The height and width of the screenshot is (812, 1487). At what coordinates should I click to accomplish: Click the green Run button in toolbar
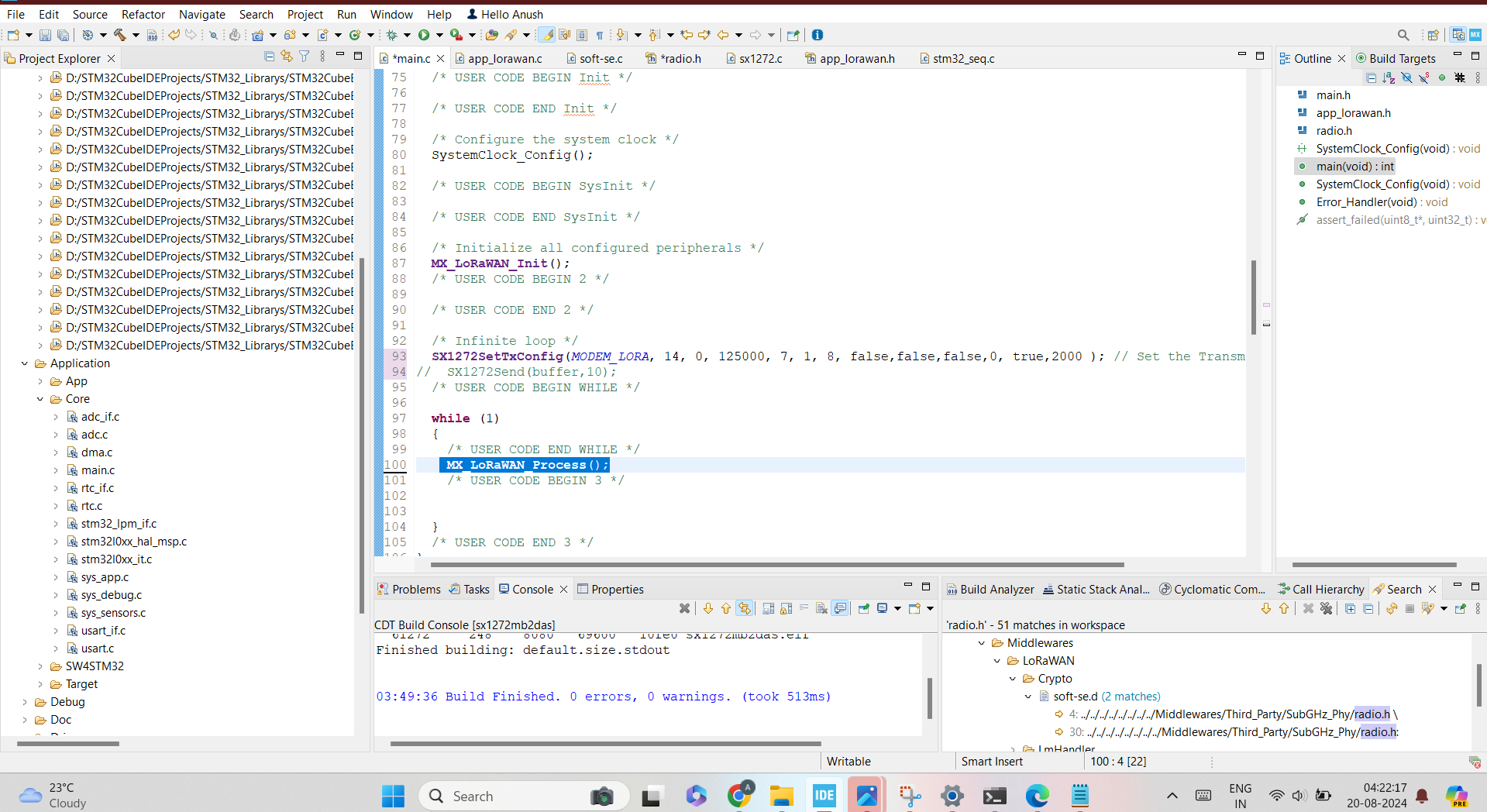click(x=424, y=35)
